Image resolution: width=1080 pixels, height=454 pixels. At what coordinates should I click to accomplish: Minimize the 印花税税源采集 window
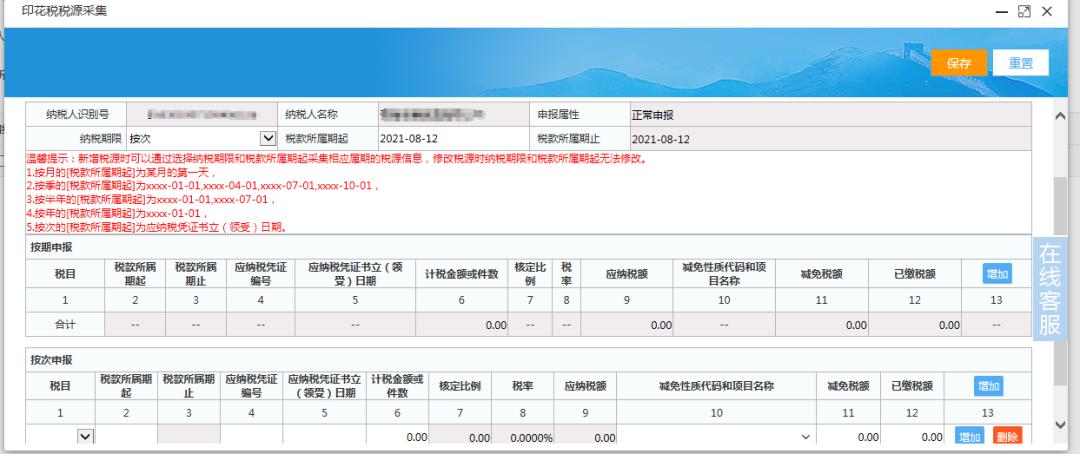(x=1001, y=12)
